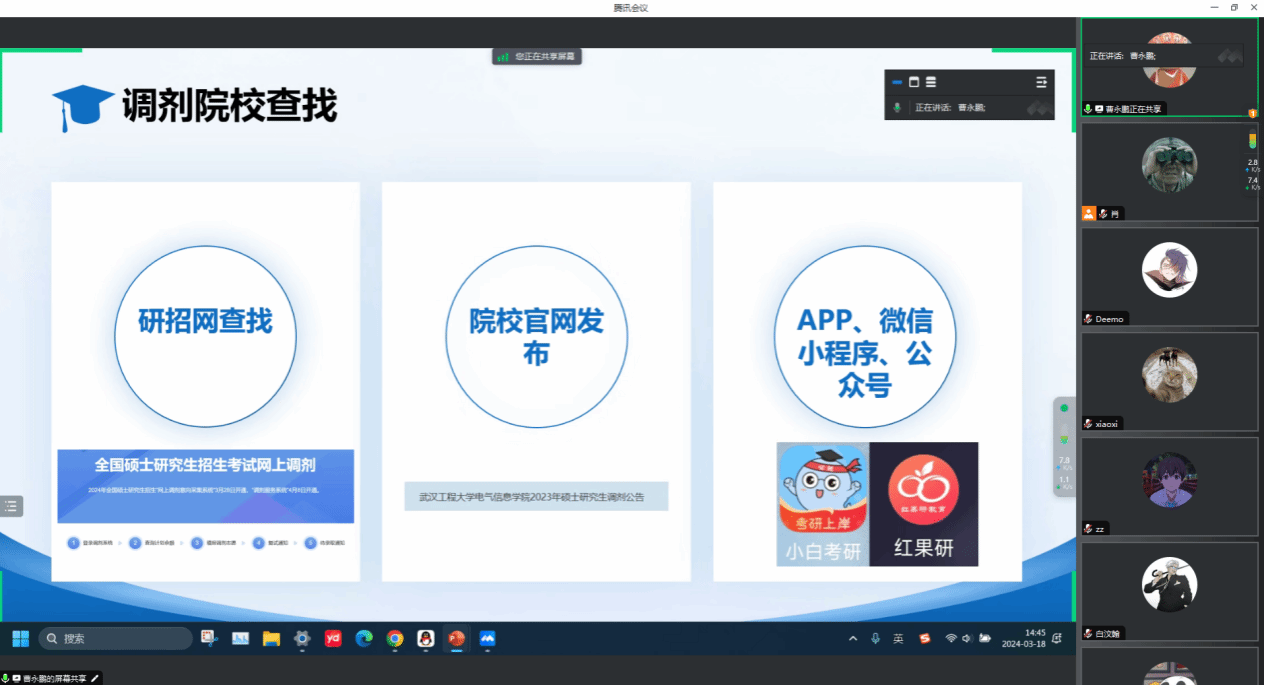The width and height of the screenshot is (1264, 685).
Task: Open QQ penguin icon in taskbar
Action: coord(425,638)
